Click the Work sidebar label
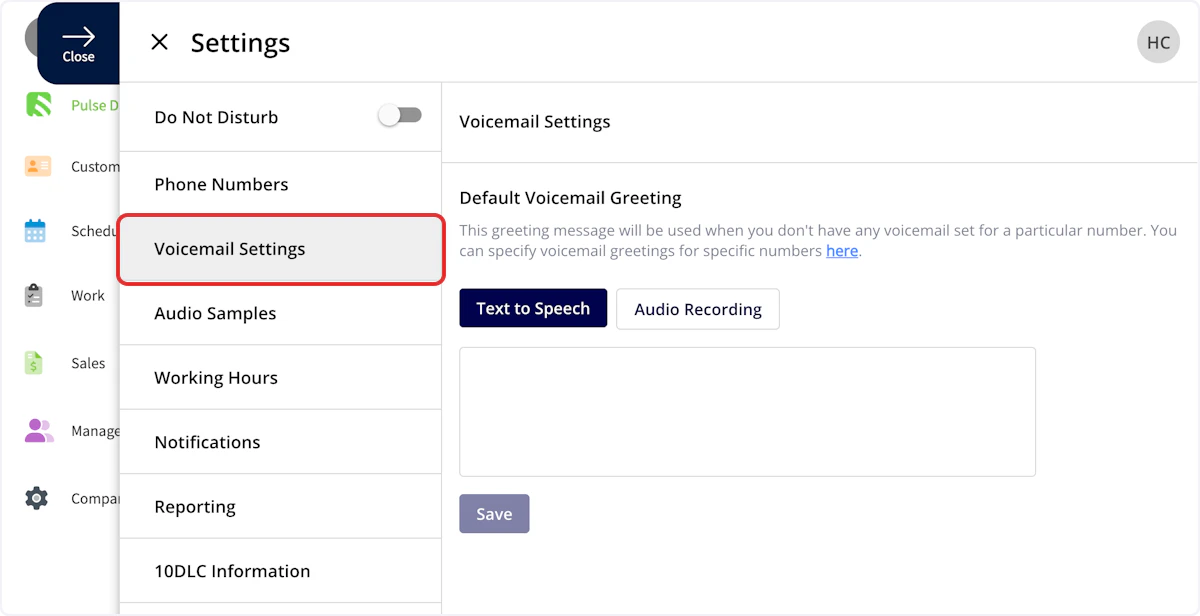Screen dimensions: 1200x616 [x=88, y=296]
